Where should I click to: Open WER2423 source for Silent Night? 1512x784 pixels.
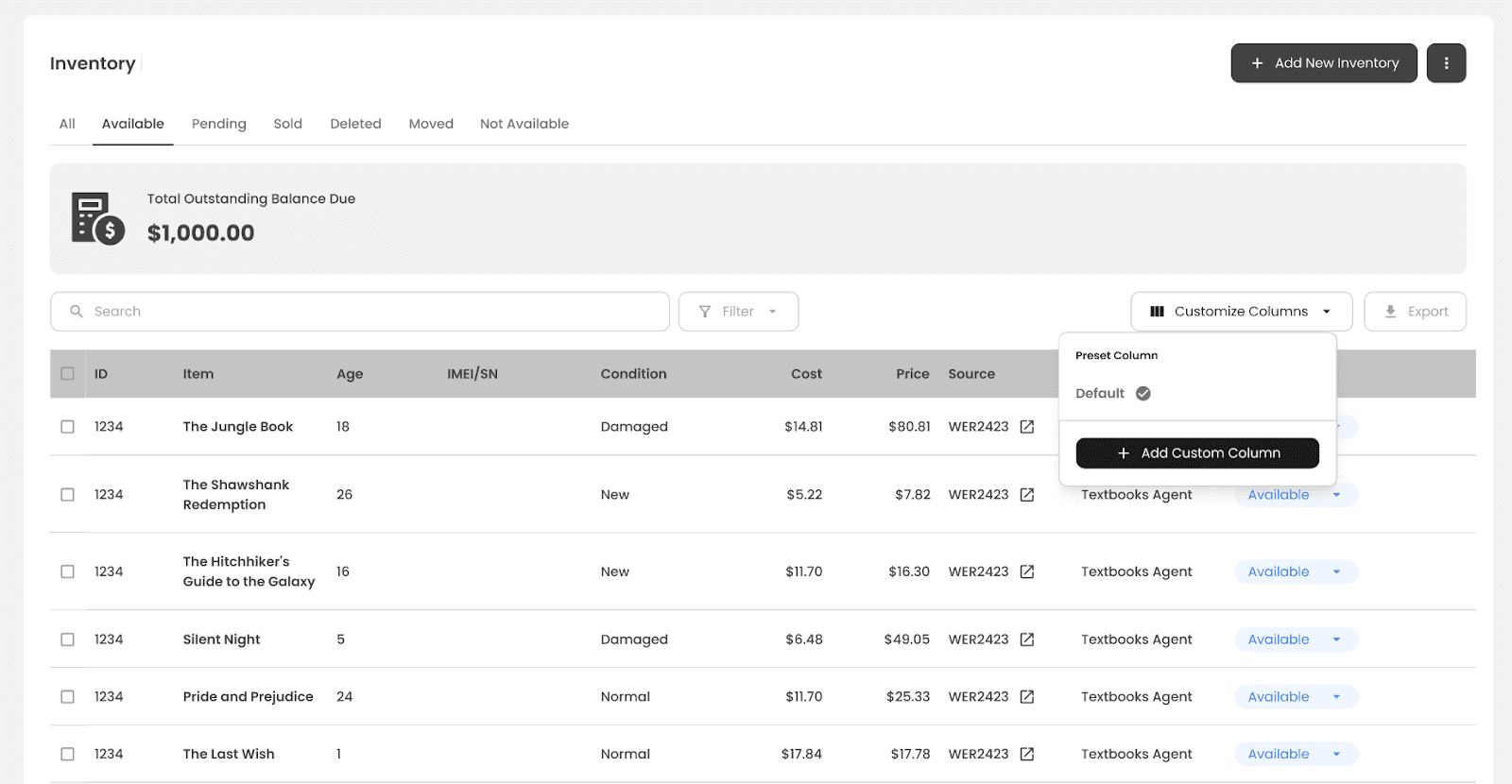coord(979,639)
